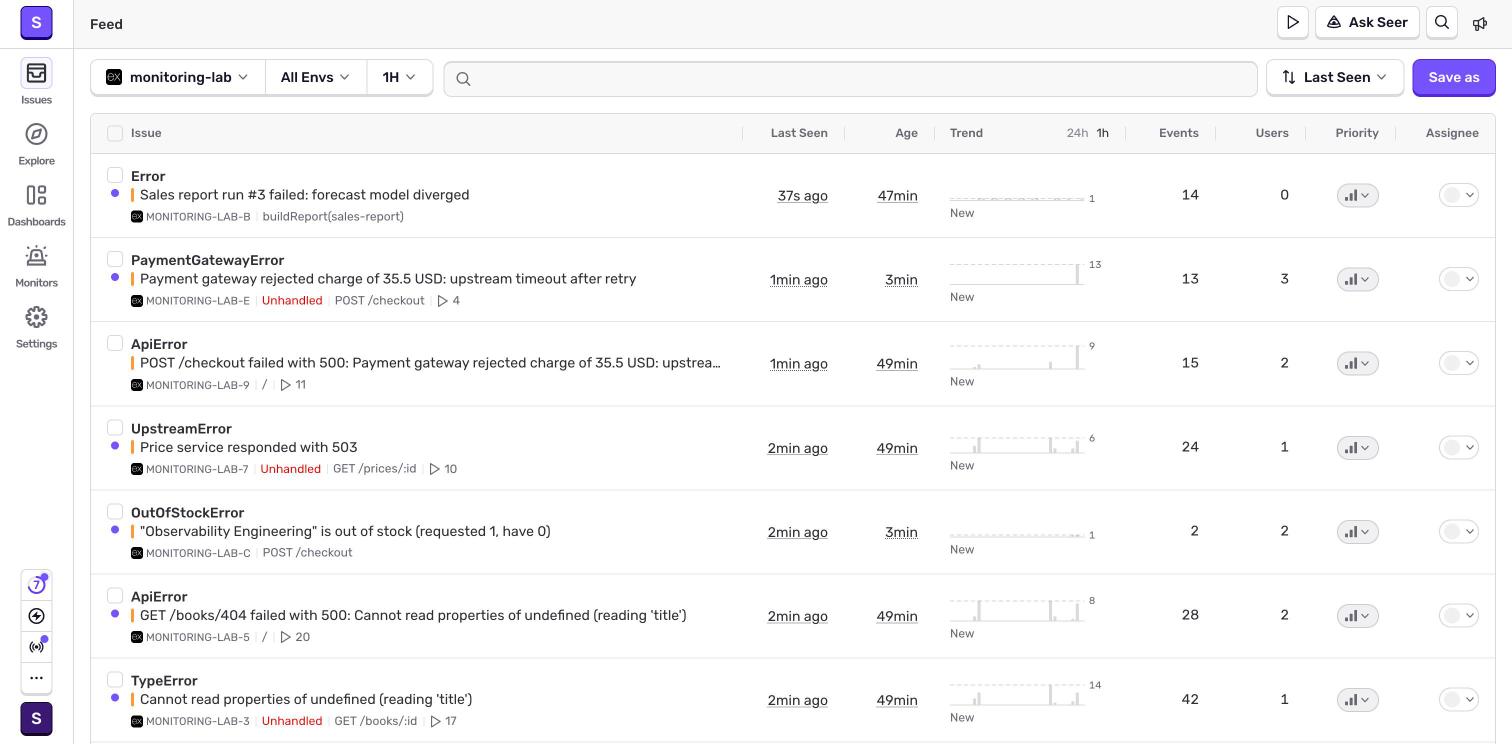1512x744 pixels.
Task: Open the Issues sidebar icon
Action: point(36,73)
